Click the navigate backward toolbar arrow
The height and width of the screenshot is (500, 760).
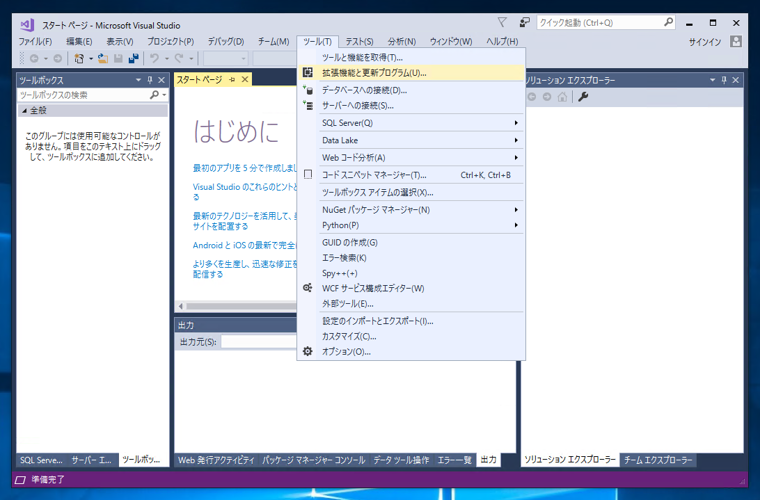coord(34,59)
